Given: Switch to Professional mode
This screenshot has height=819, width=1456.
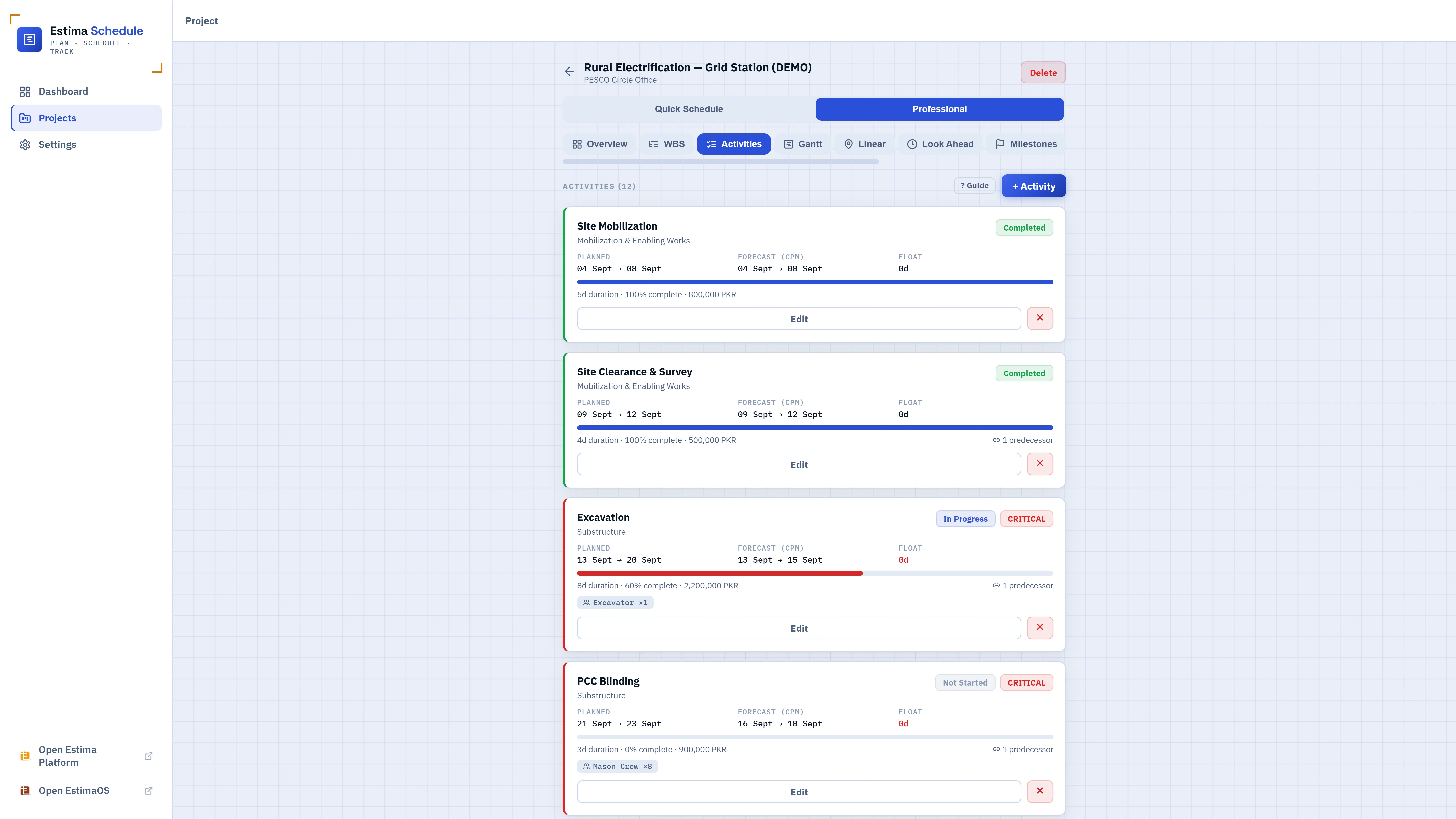Looking at the screenshot, I should click(939, 109).
